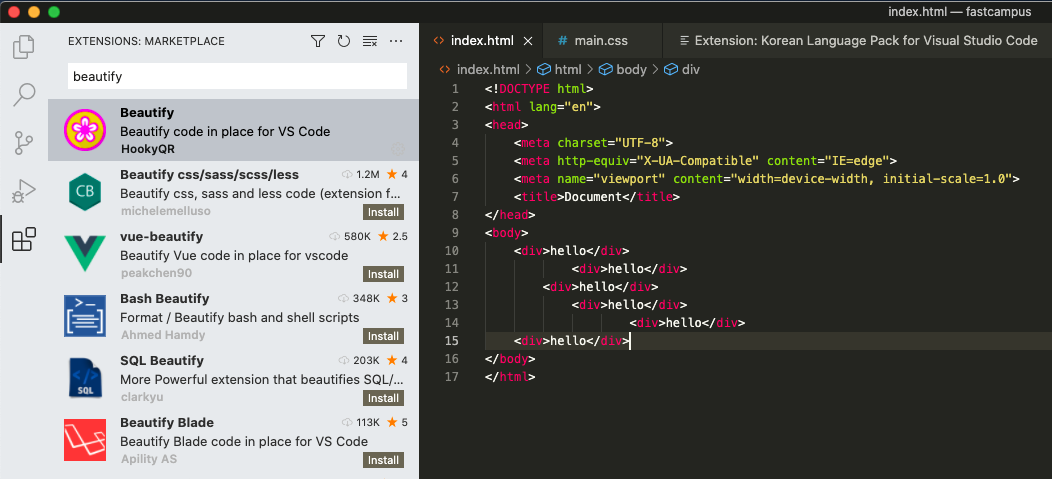Screen dimensions: 1052x479
Task: Click the Bash Beautify terminal icon
Action: [85, 315]
